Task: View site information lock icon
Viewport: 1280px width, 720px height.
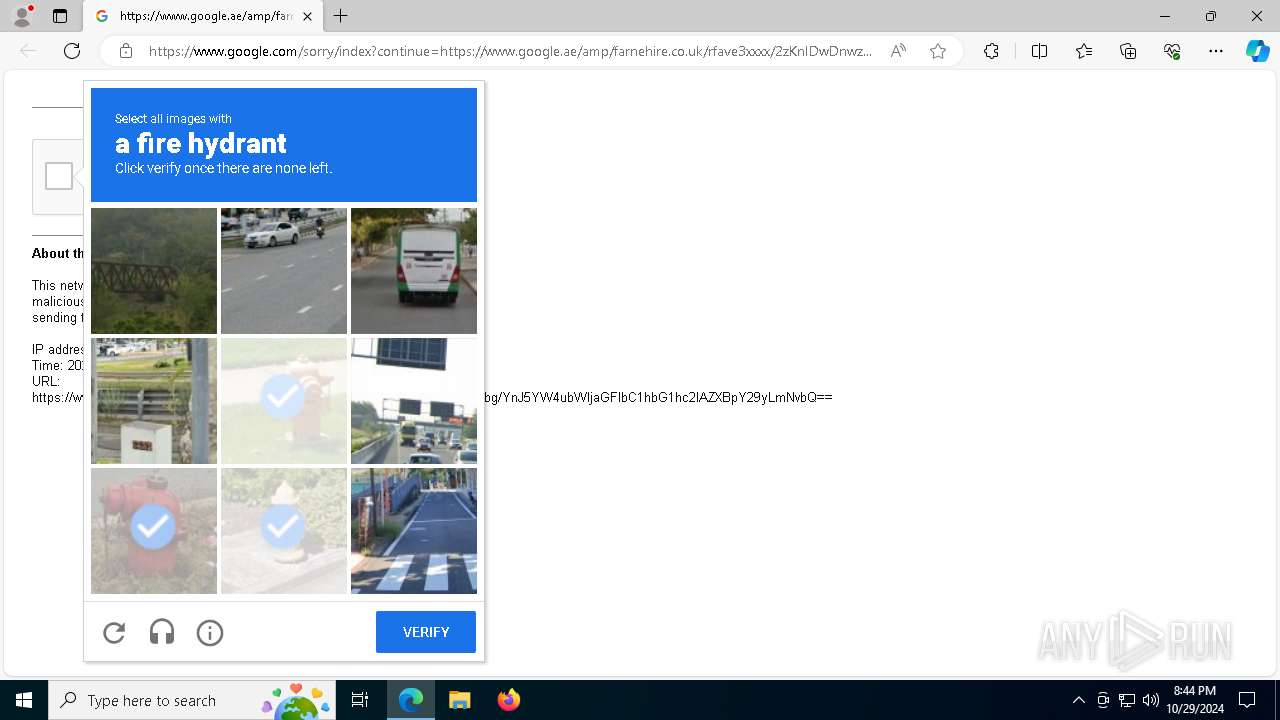Action: pos(126,51)
